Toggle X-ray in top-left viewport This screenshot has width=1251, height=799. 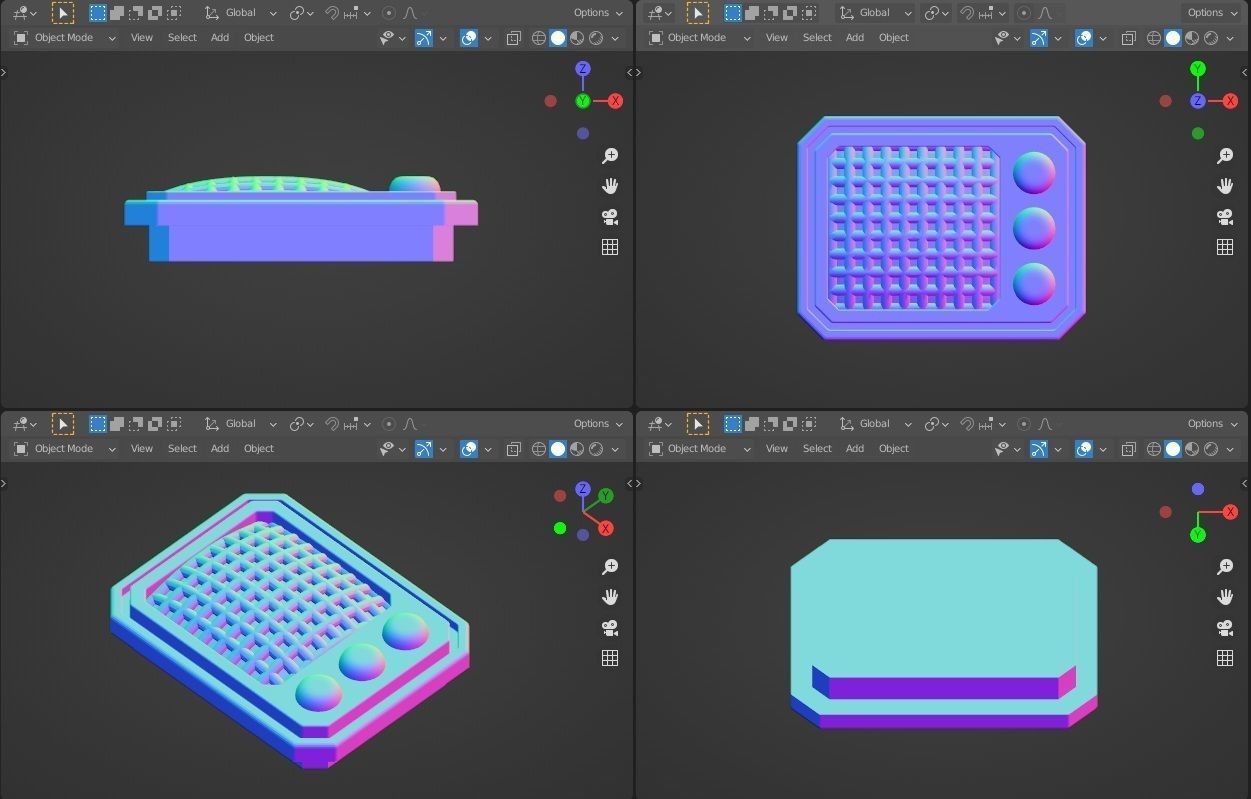tap(513, 38)
